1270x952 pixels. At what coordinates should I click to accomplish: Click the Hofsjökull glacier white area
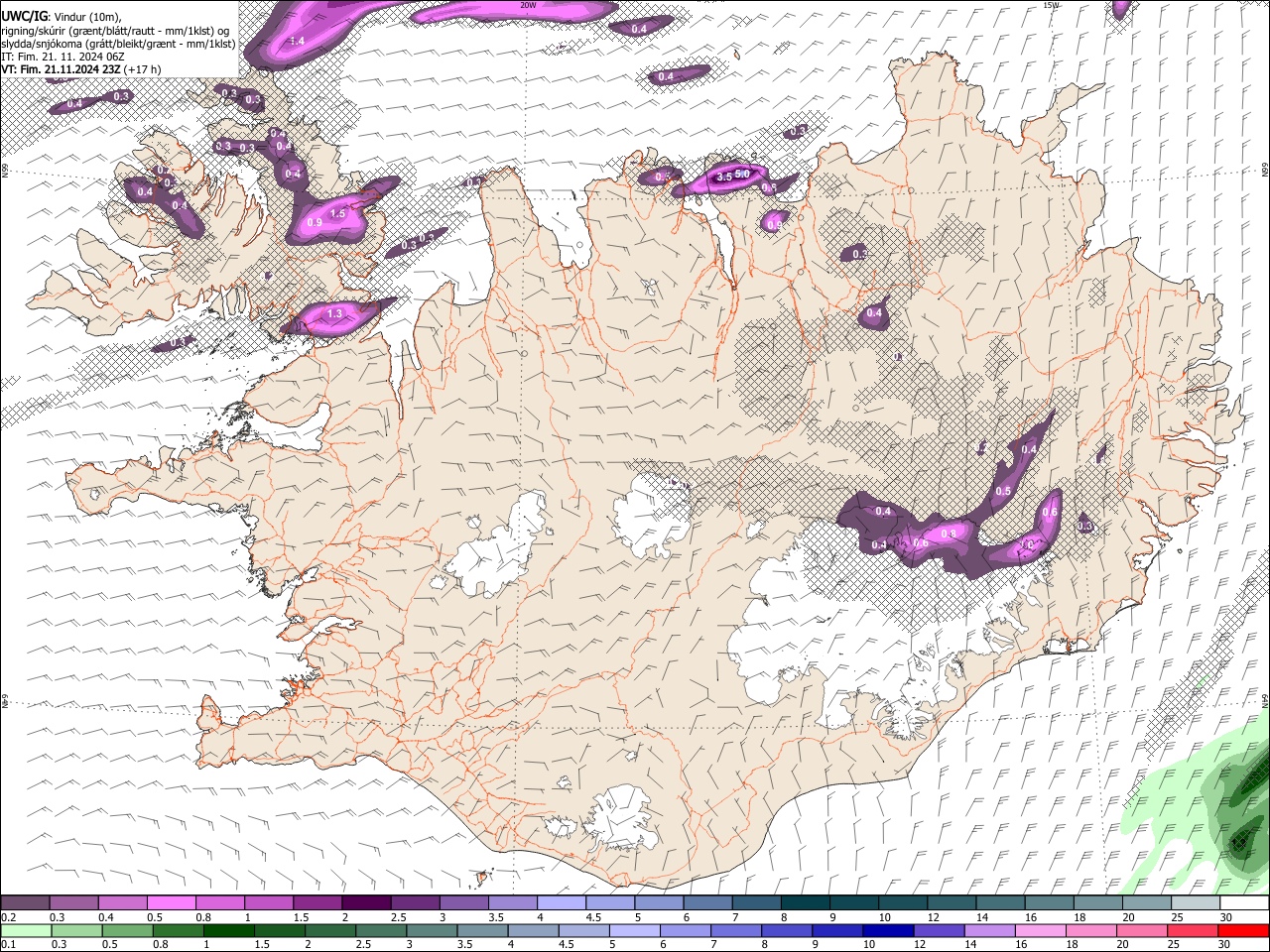tap(653, 516)
